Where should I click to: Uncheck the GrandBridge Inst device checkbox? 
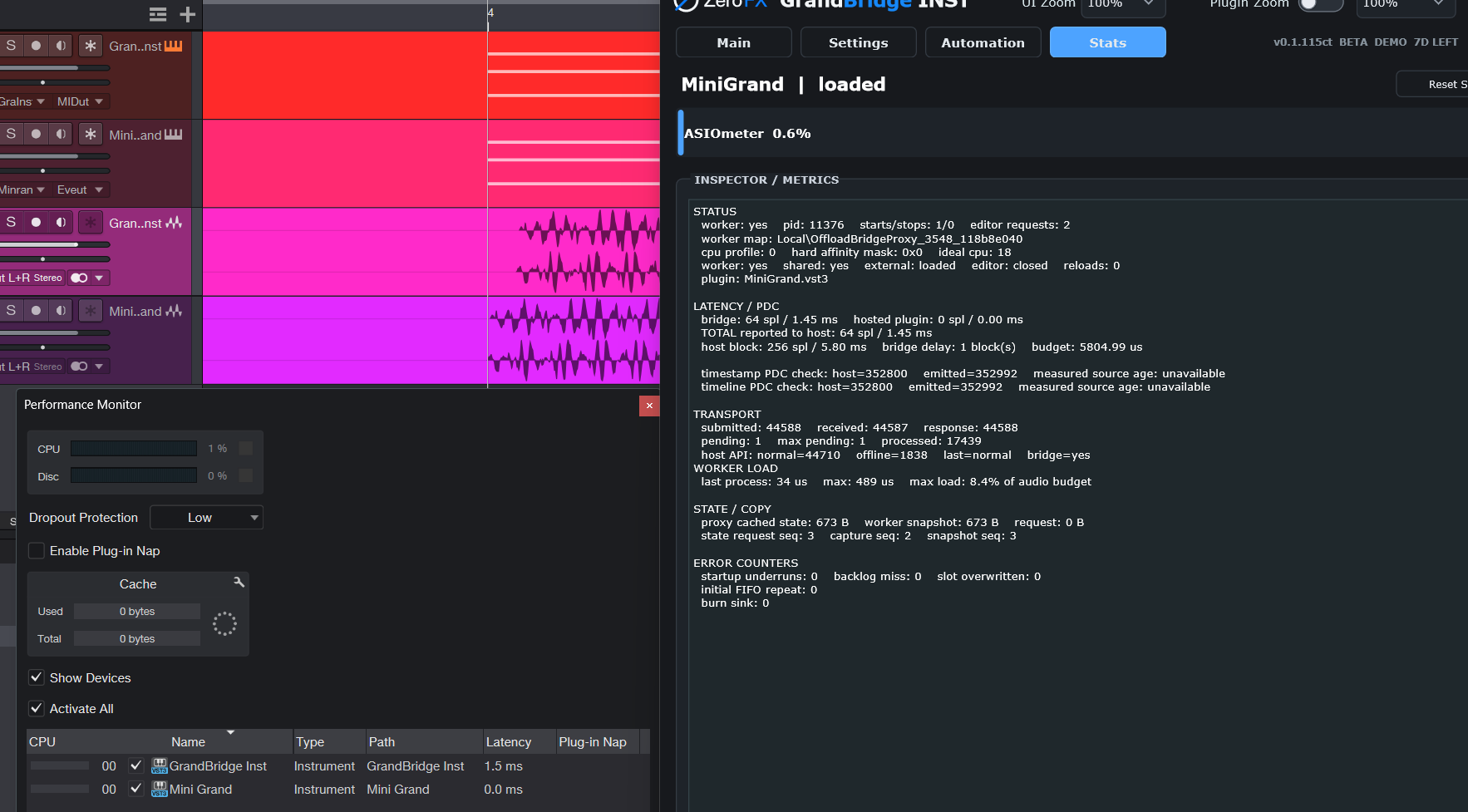pyautogui.click(x=136, y=765)
